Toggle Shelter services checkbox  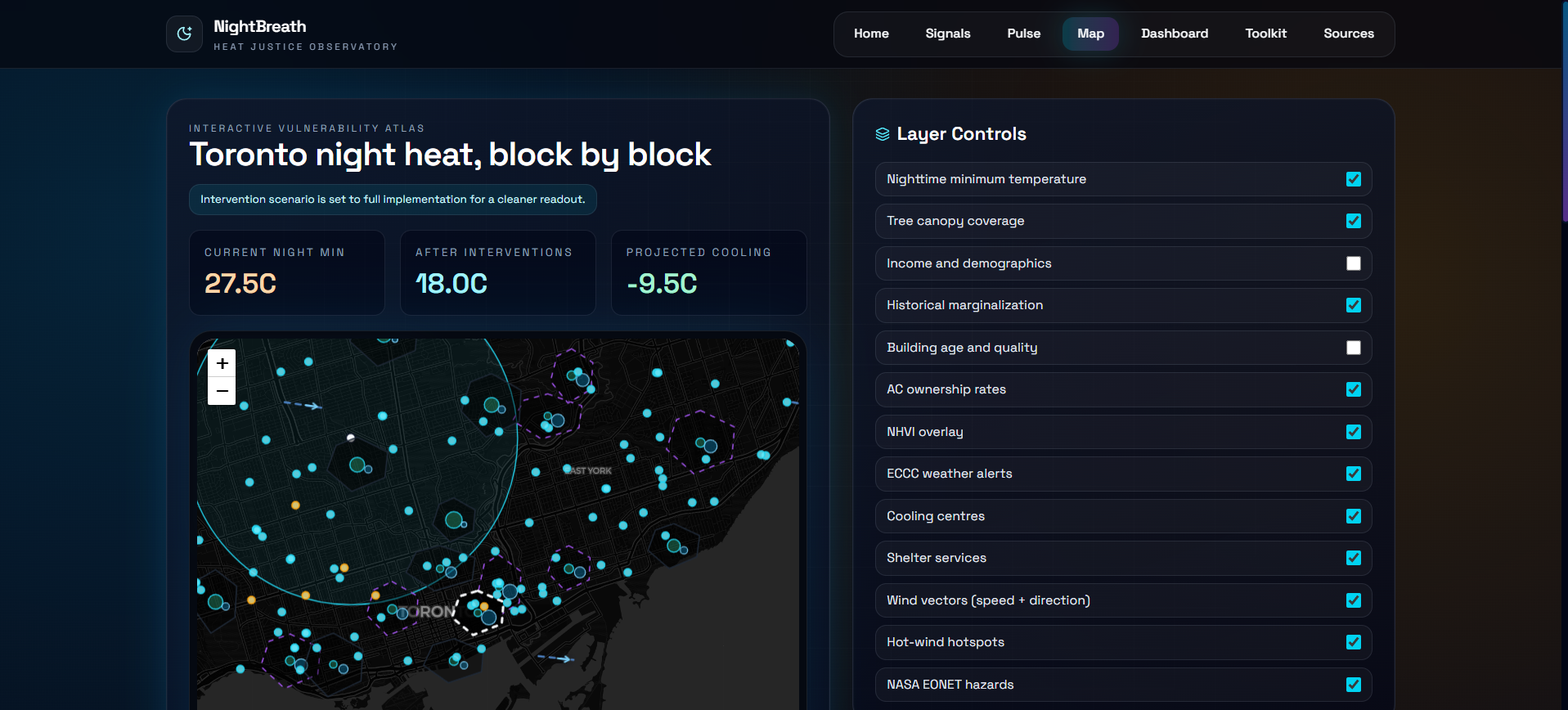coord(1353,558)
